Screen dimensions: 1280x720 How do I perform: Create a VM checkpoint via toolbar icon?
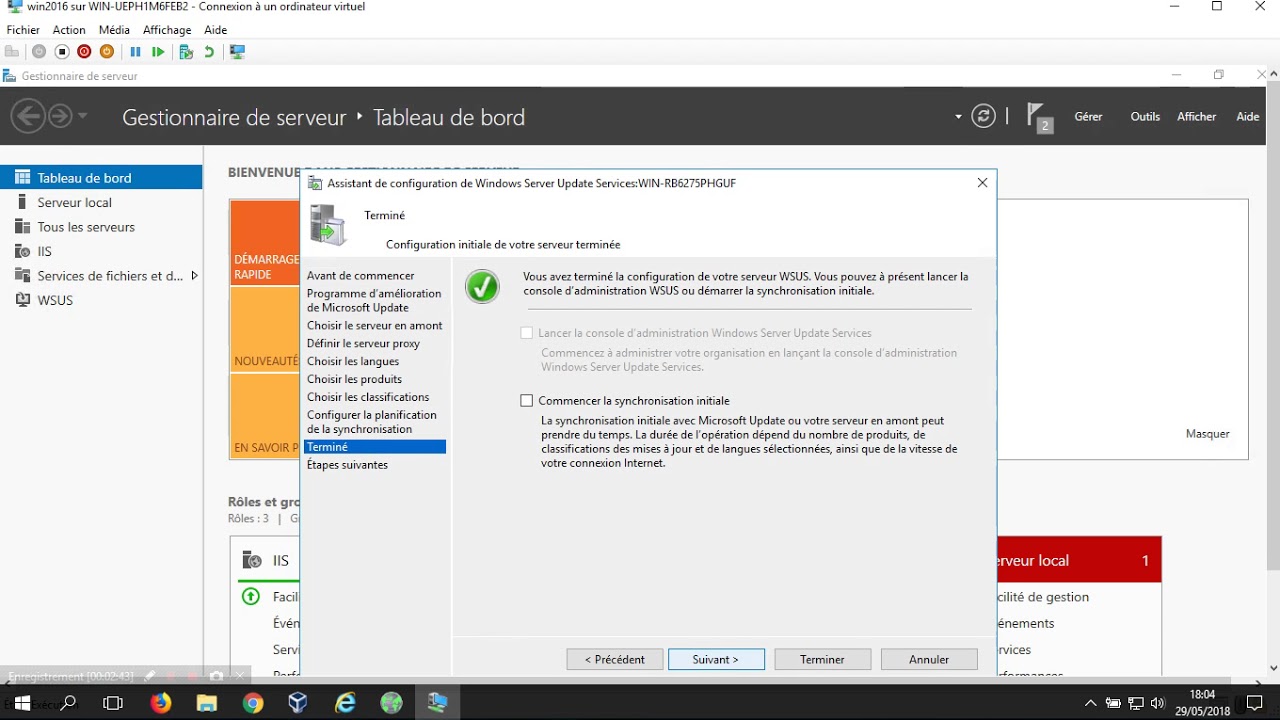pos(186,52)
